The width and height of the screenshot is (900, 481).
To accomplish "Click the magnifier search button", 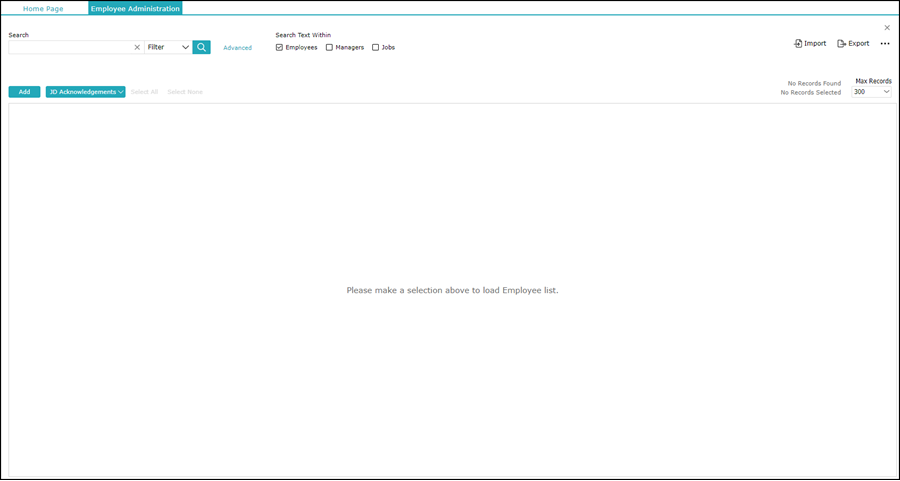I will pos(201,47).
